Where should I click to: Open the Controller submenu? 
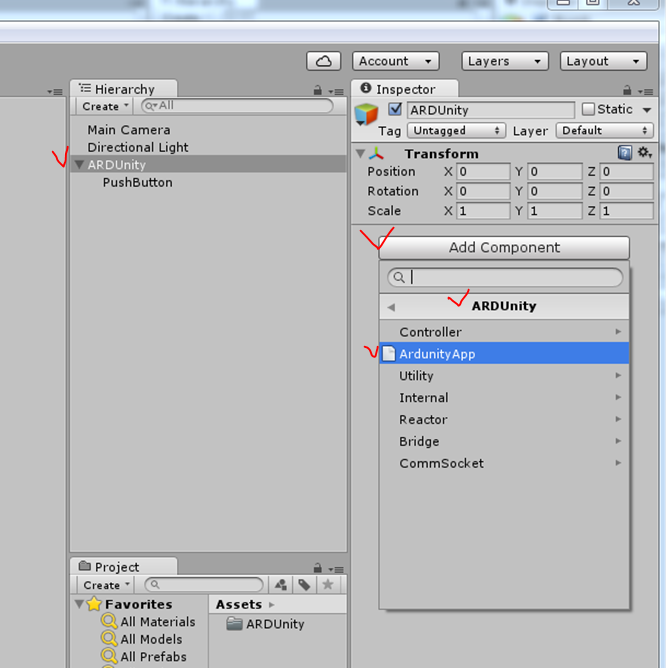[x=504, y=332]
